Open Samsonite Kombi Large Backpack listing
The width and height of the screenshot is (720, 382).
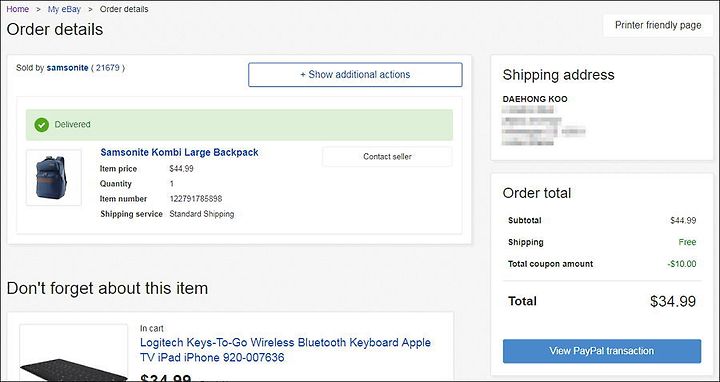pyautogui.click(x=180, y=152)
